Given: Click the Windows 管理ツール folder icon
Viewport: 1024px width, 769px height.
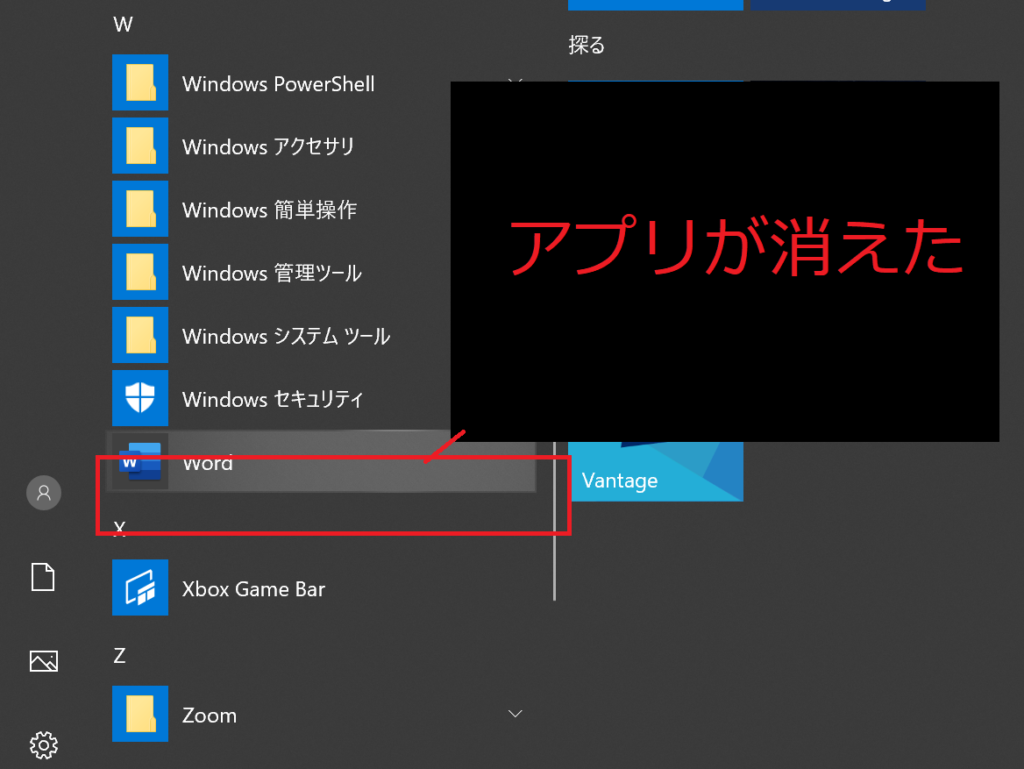Looking at the screenshot, I should coord(140,272).
